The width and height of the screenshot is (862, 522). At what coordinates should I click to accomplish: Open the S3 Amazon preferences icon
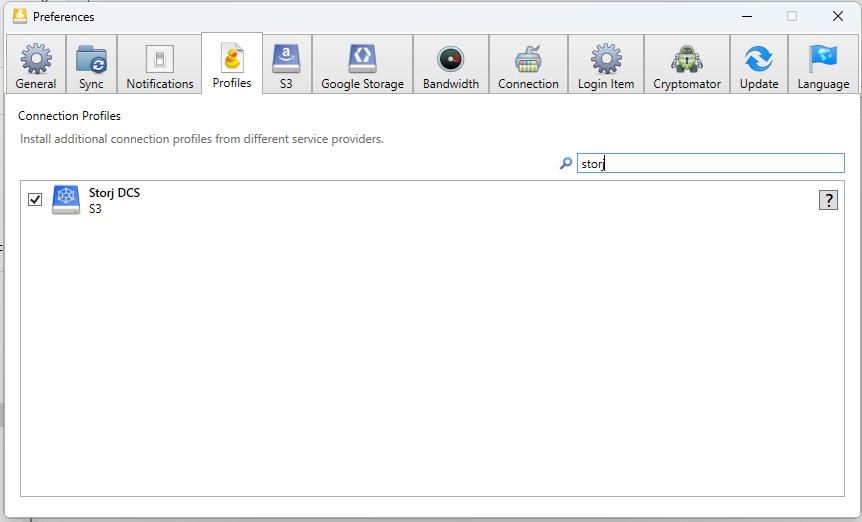pyautogui.click(x=286, y=59)
